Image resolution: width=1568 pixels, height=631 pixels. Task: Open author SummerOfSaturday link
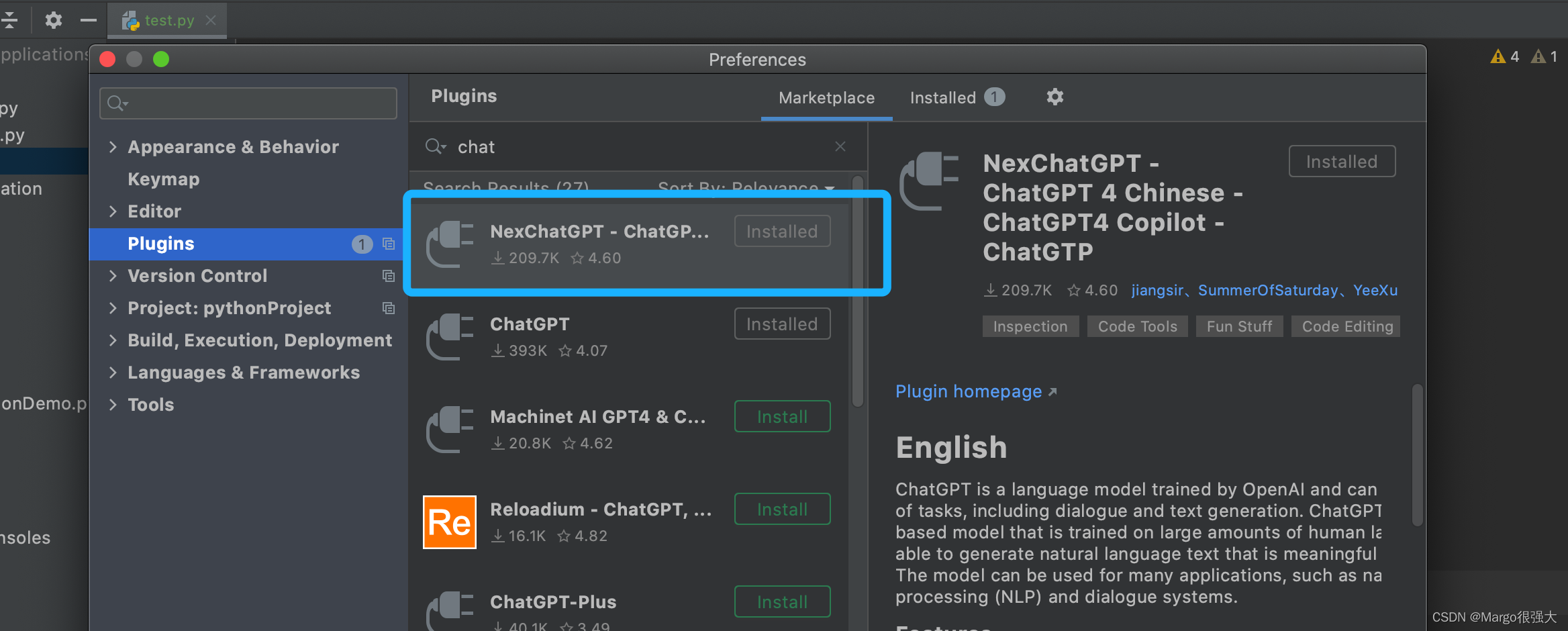(x=1268, y=290)
